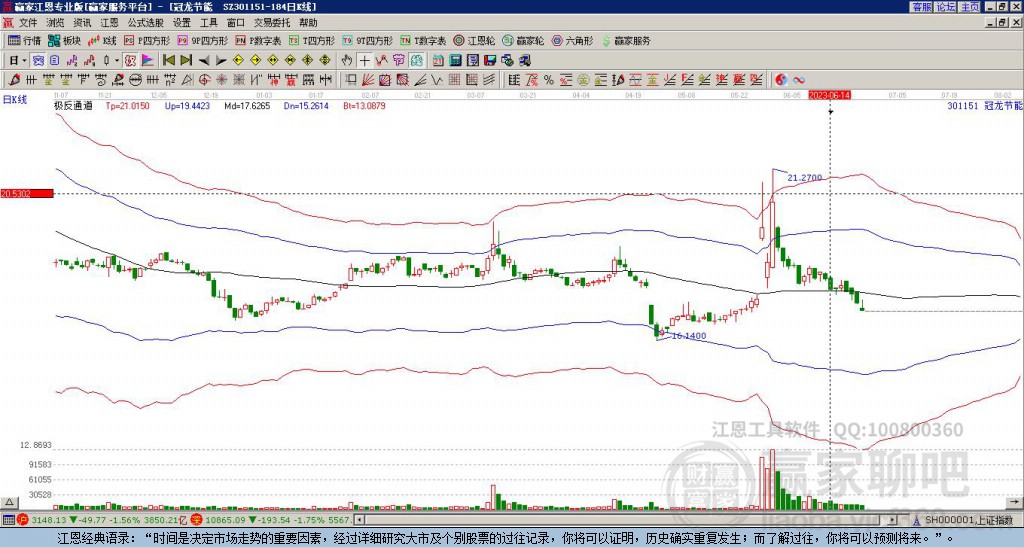Click the floppy disk save icon
Screen dimensions: 1024x548
pyautogui.click(x=490, y=60)
